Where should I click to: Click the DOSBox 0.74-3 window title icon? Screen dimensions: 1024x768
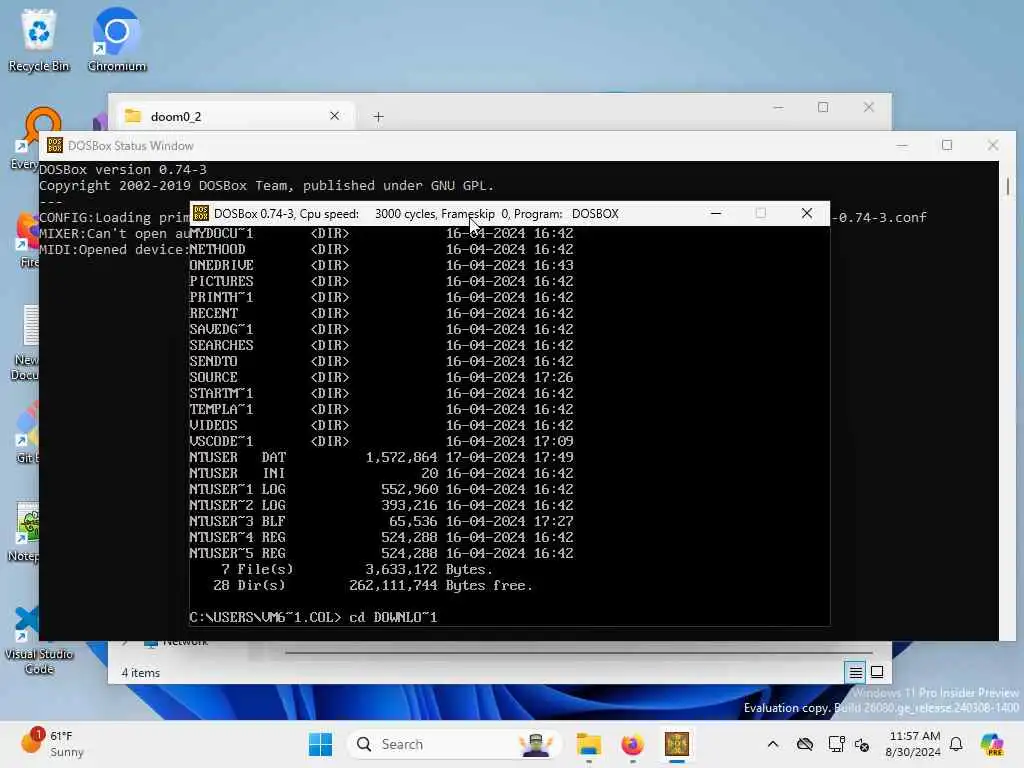201,214
